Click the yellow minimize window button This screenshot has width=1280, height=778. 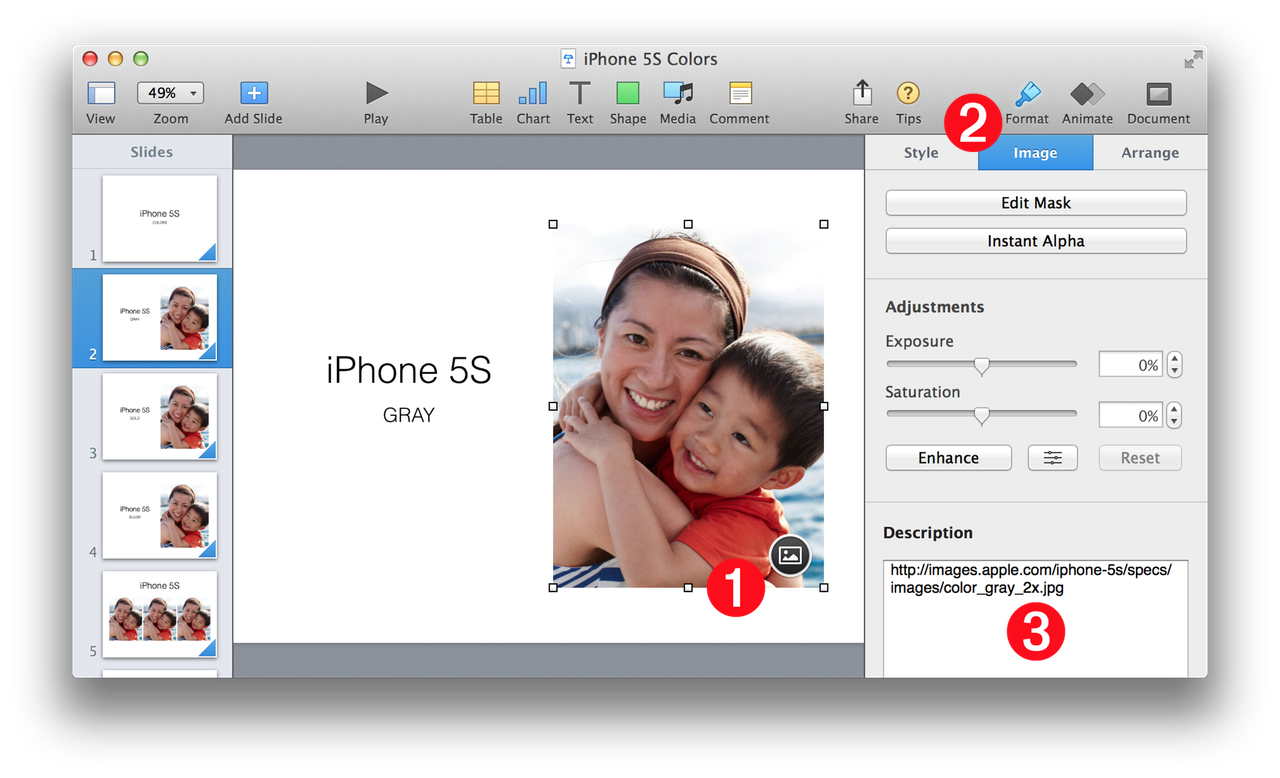115,59
